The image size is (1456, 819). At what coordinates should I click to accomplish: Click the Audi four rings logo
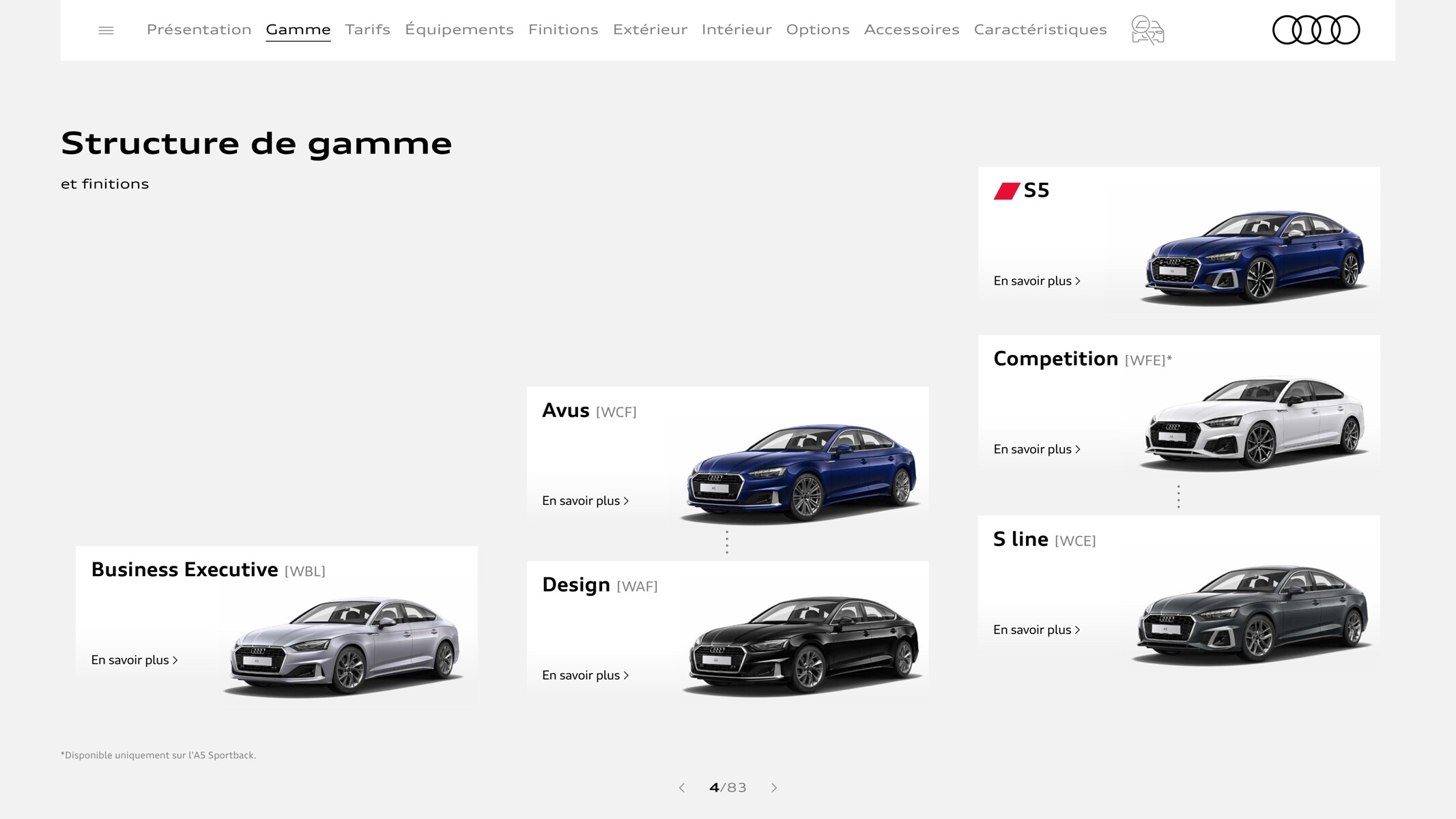tap(1316, 30)
